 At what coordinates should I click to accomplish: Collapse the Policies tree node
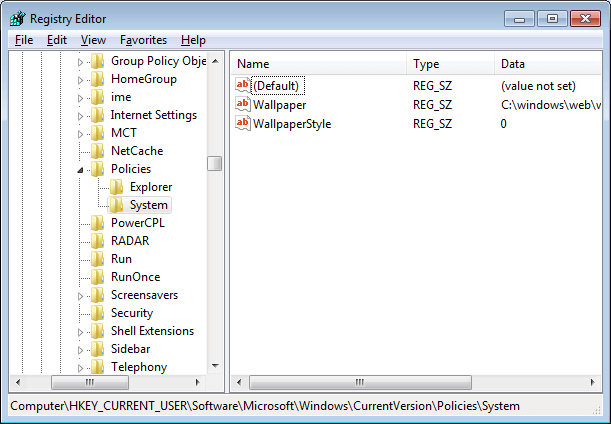[82, 170]
